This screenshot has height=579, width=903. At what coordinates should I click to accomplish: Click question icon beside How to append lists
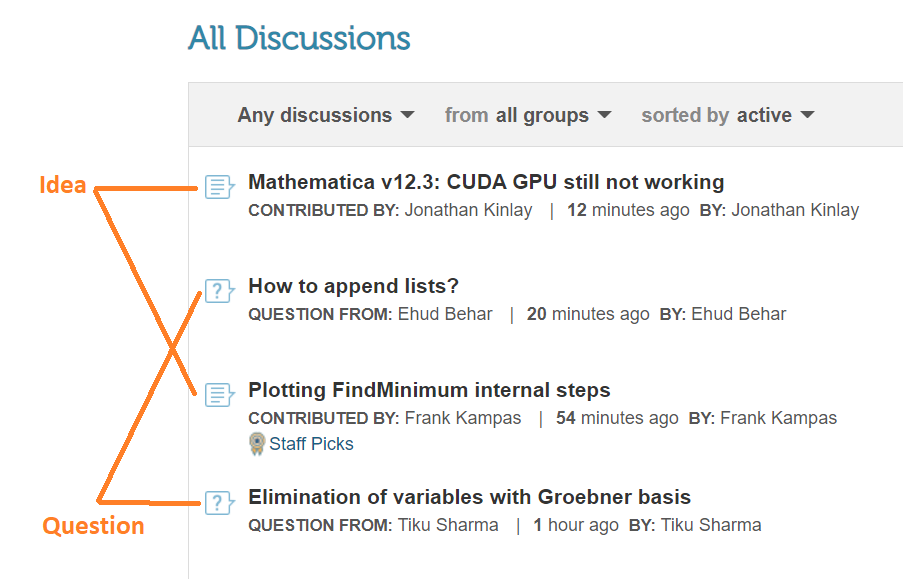pyautogui.click(x=219, y=291)
